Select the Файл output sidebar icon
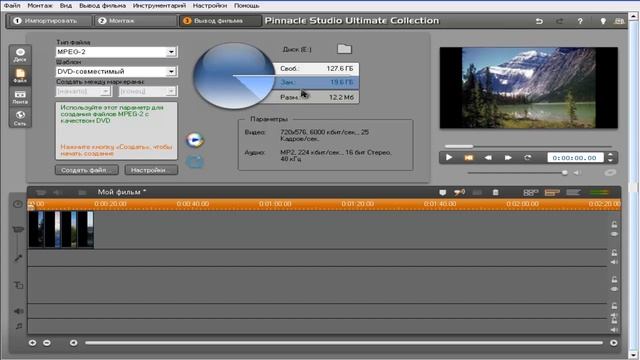This screenshot has height=360, width=640. coord(20,76)
